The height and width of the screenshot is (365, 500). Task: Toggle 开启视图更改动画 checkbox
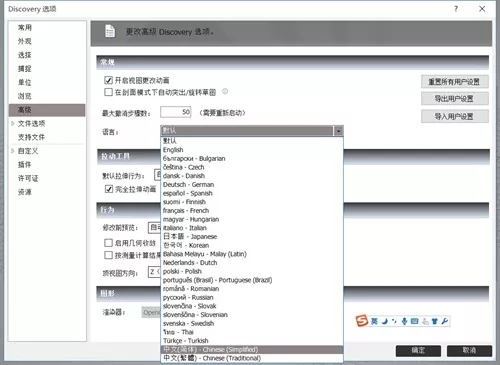point(108,80)
